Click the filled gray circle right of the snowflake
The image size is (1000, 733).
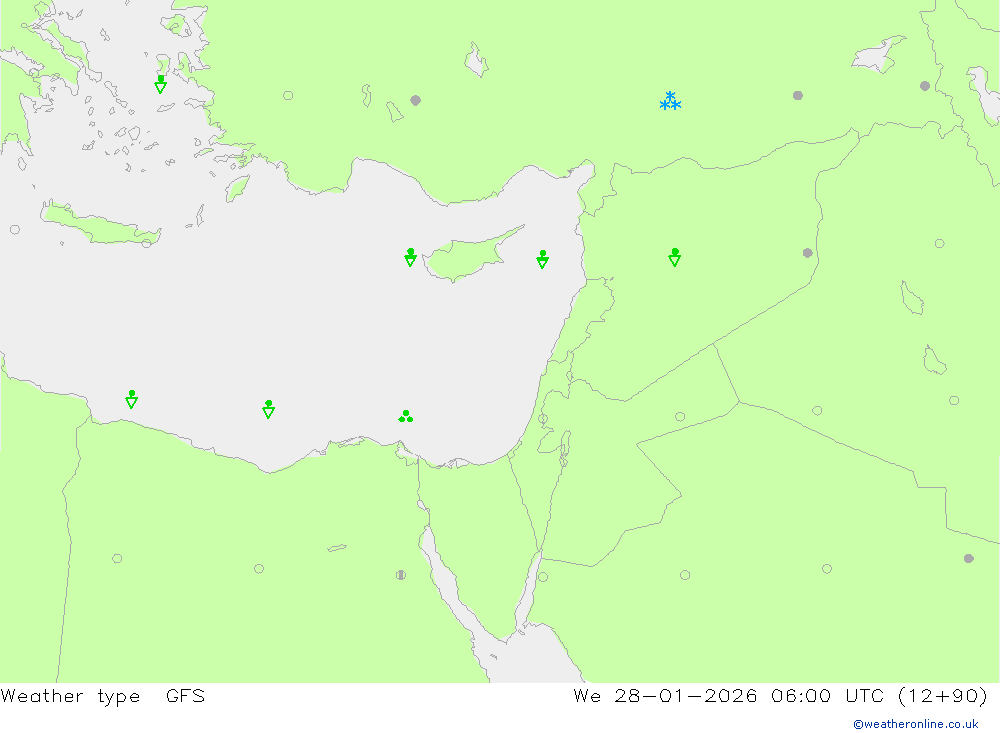pyautogui.click(x=798, y=96)
